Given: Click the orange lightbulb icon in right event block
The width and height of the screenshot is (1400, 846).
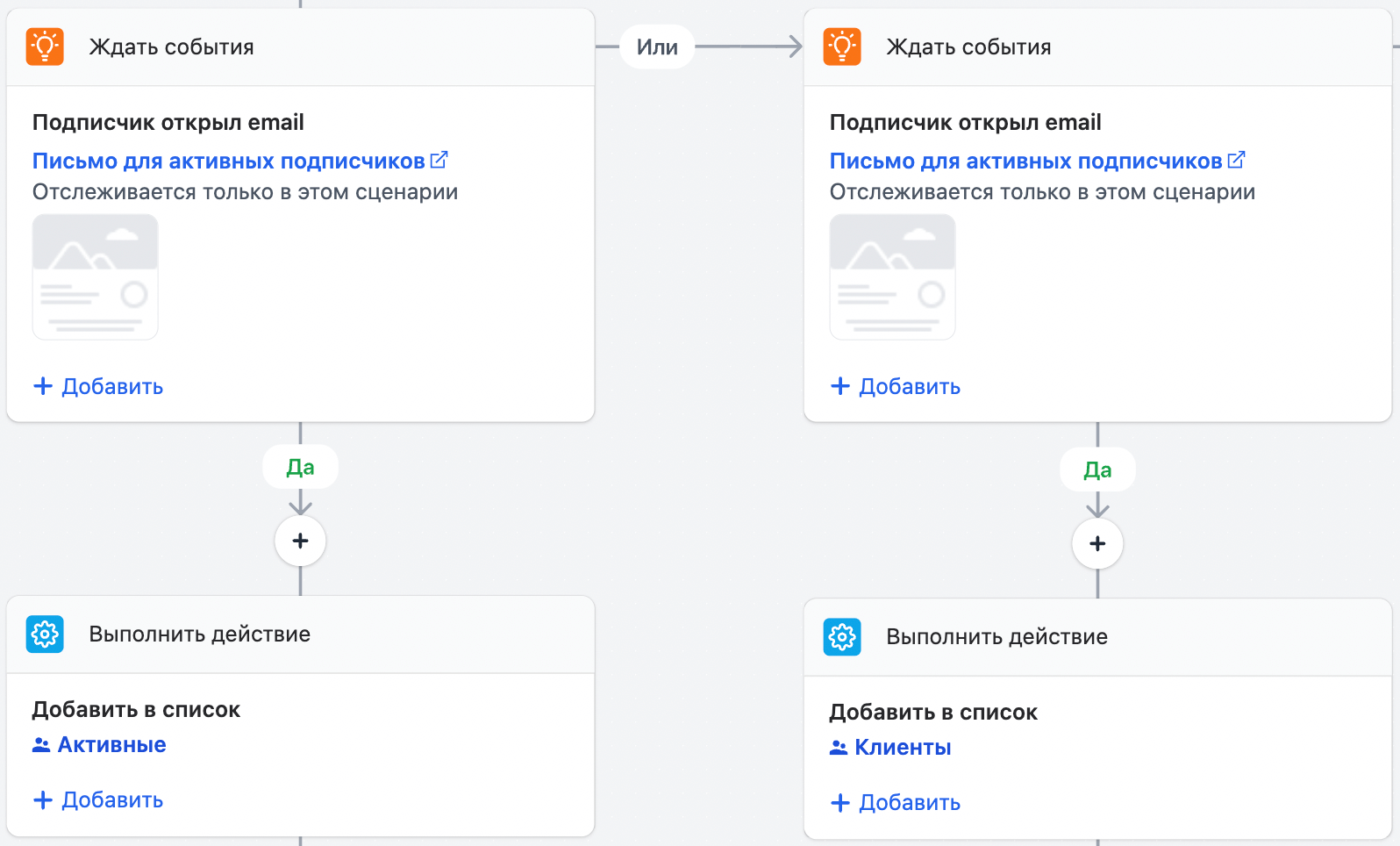Looking at the screenshot, I should click(842, 47).
